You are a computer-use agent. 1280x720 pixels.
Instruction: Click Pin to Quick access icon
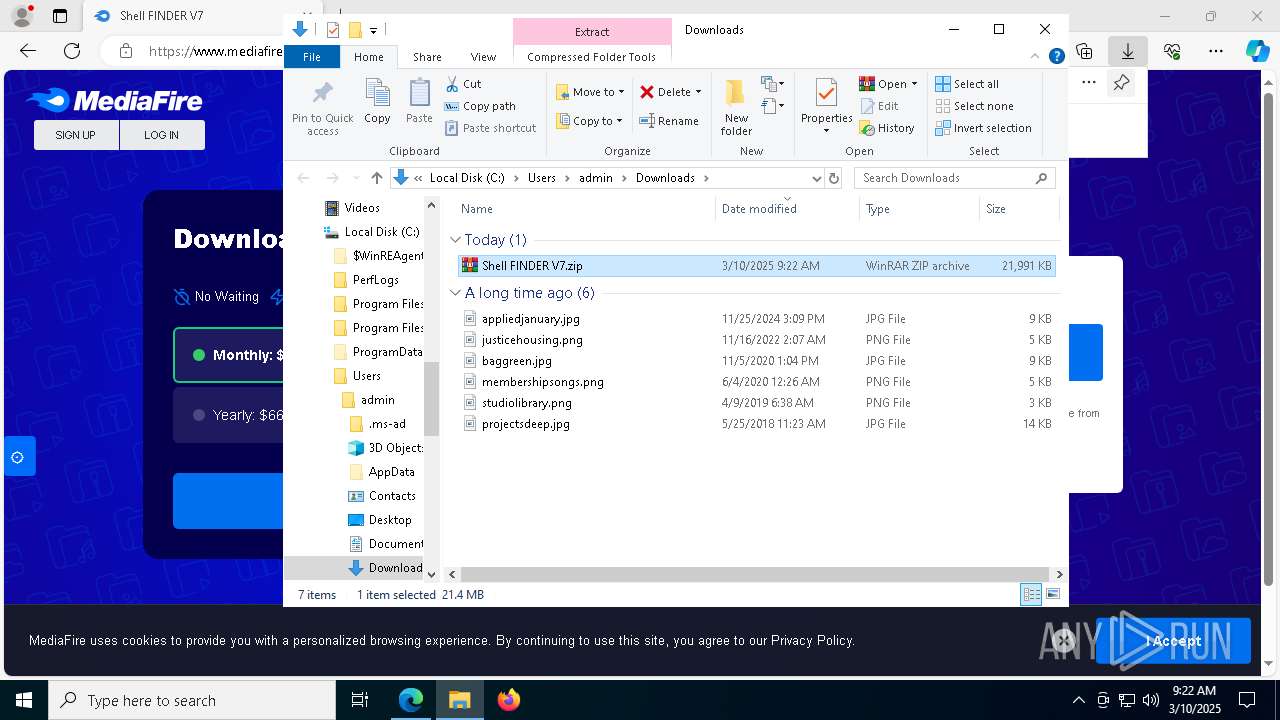[x=322, y=108]
